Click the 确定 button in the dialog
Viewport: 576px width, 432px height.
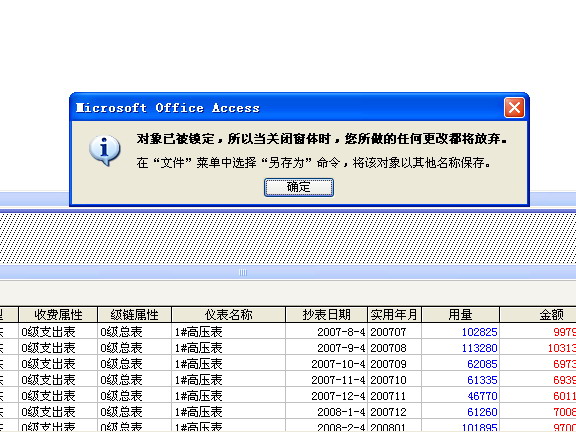[x=299, y=187]
